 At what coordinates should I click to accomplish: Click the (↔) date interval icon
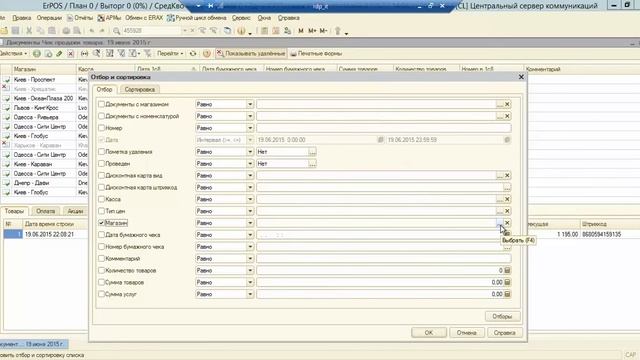pos(84,53)
